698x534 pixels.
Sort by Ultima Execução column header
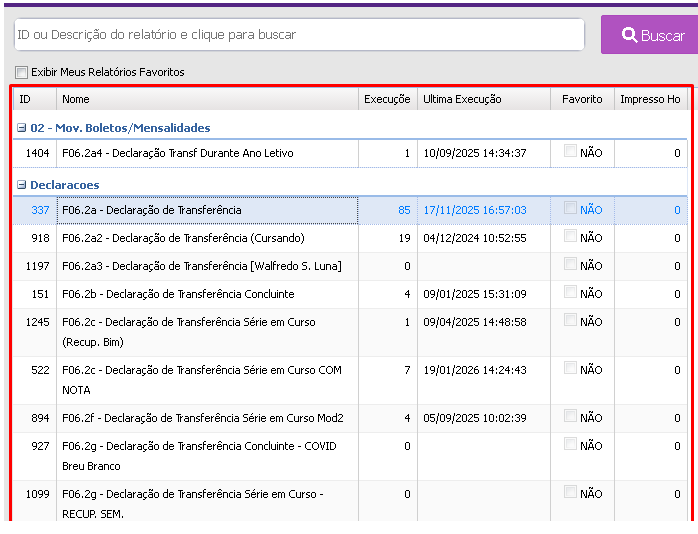click(462, 99)
